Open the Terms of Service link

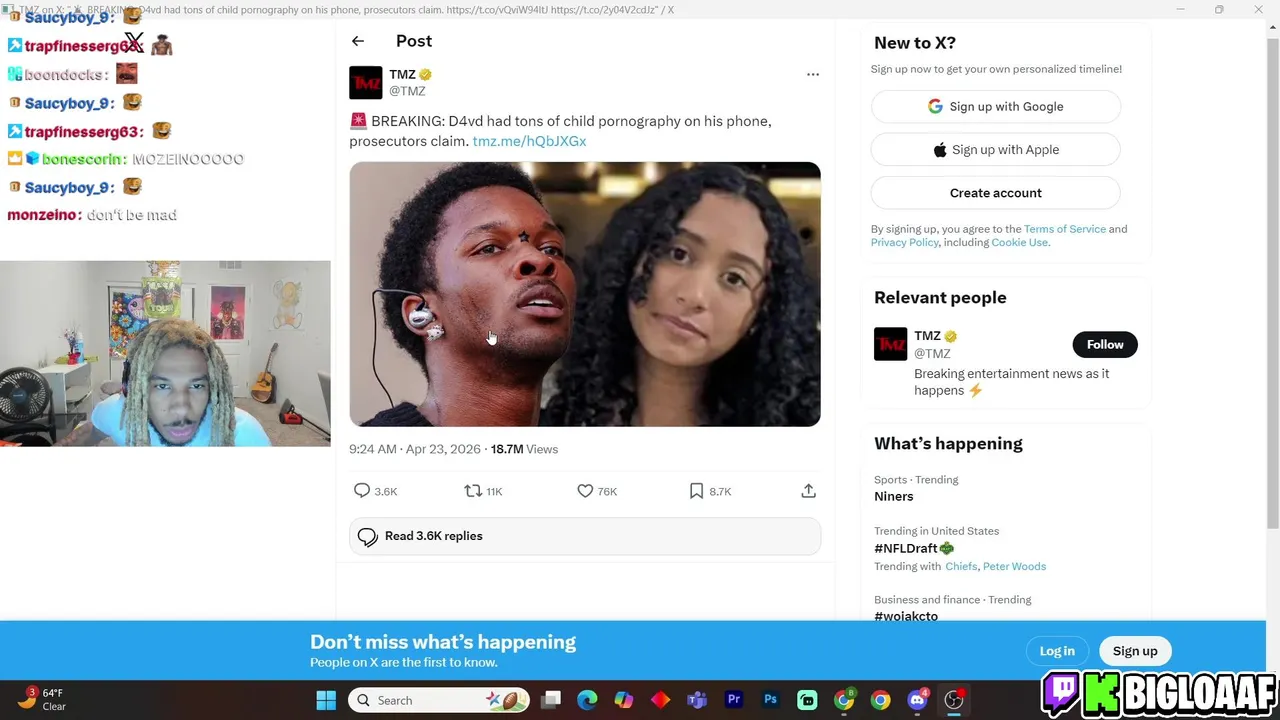click(1064, 229)
